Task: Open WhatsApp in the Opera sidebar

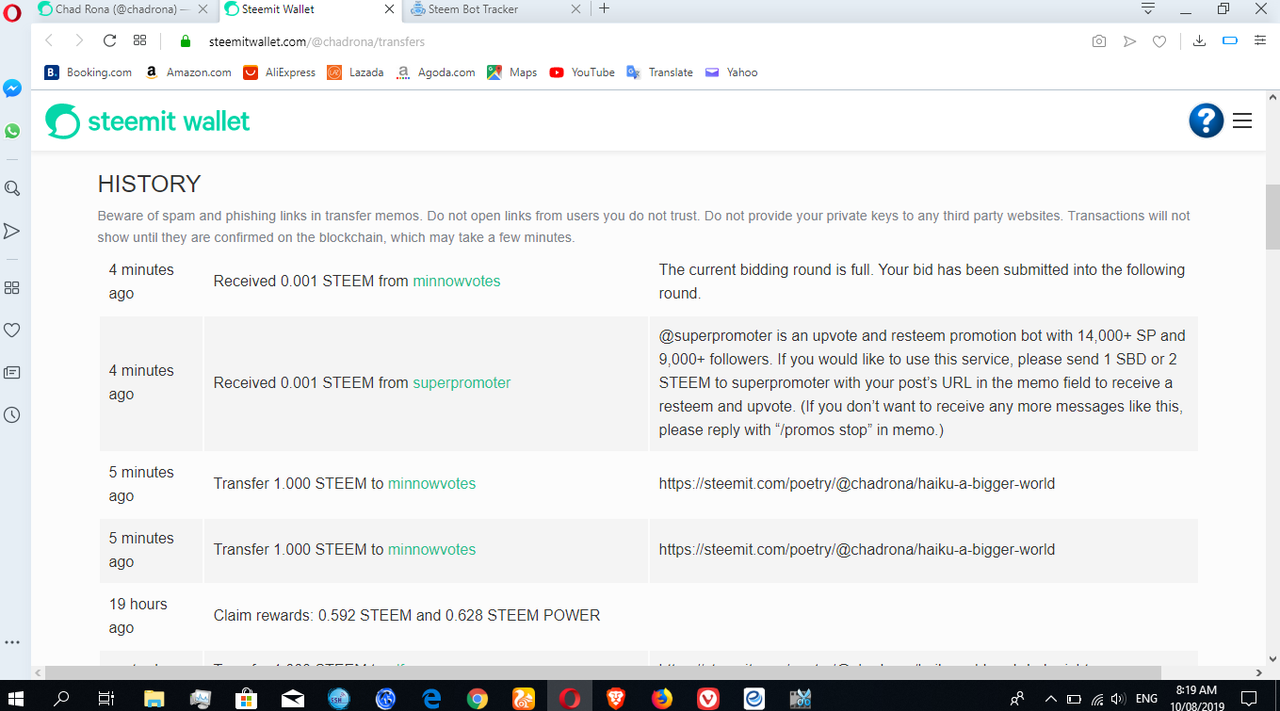Action: pos(12,131)
